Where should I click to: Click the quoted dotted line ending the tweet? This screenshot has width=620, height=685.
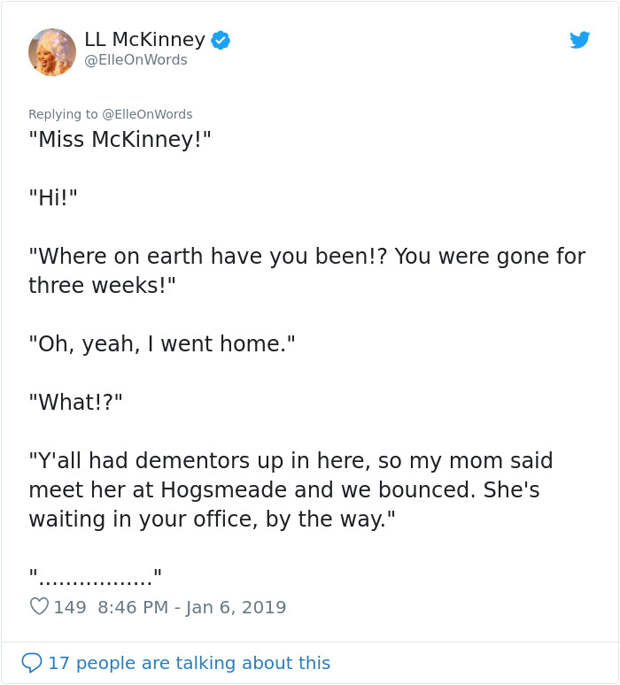[x=95, y=576]
